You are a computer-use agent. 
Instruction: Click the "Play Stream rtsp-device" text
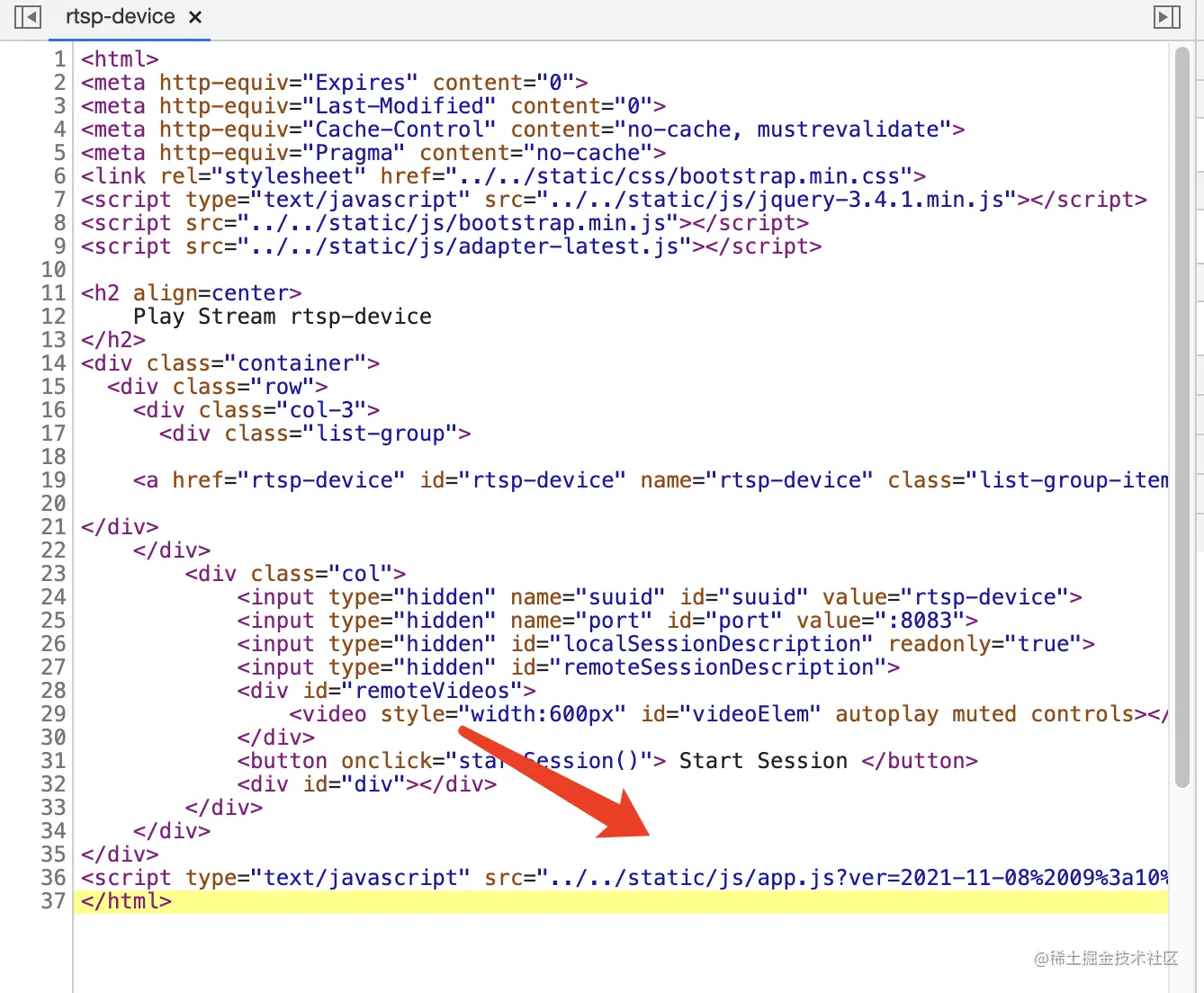pos(283,317)
